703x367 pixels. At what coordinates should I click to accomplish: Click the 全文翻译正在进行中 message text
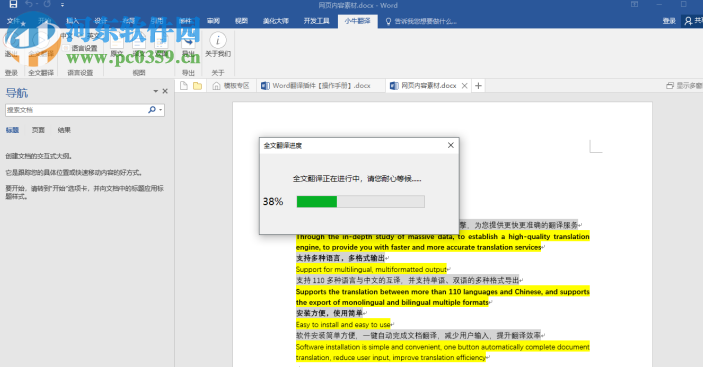(357, 178)
